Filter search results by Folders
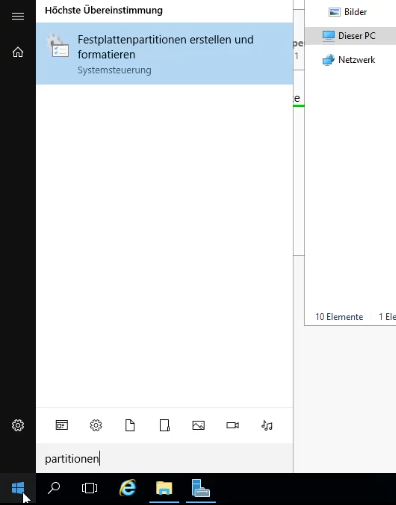396x505 pixels. [x=164, y=425]
